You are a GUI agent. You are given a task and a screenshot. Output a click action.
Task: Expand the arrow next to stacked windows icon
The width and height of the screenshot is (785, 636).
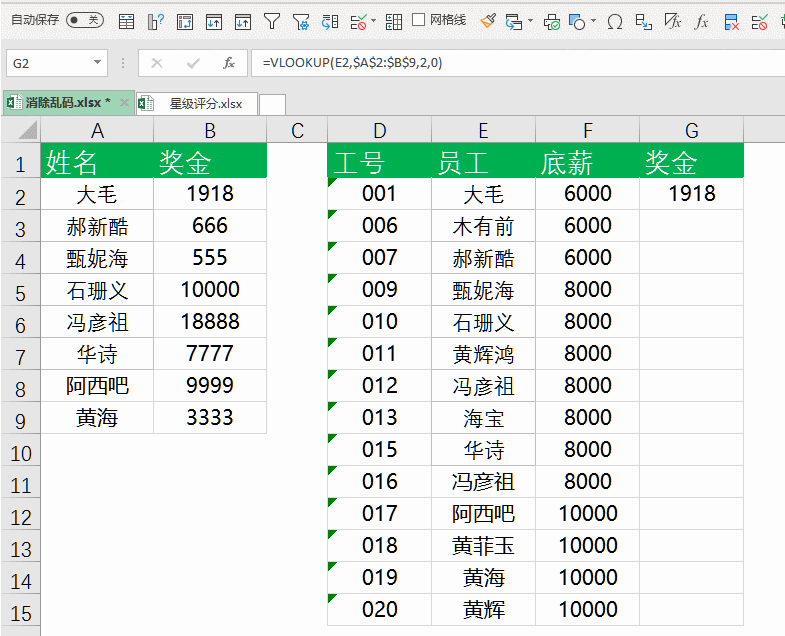point(530,21)
